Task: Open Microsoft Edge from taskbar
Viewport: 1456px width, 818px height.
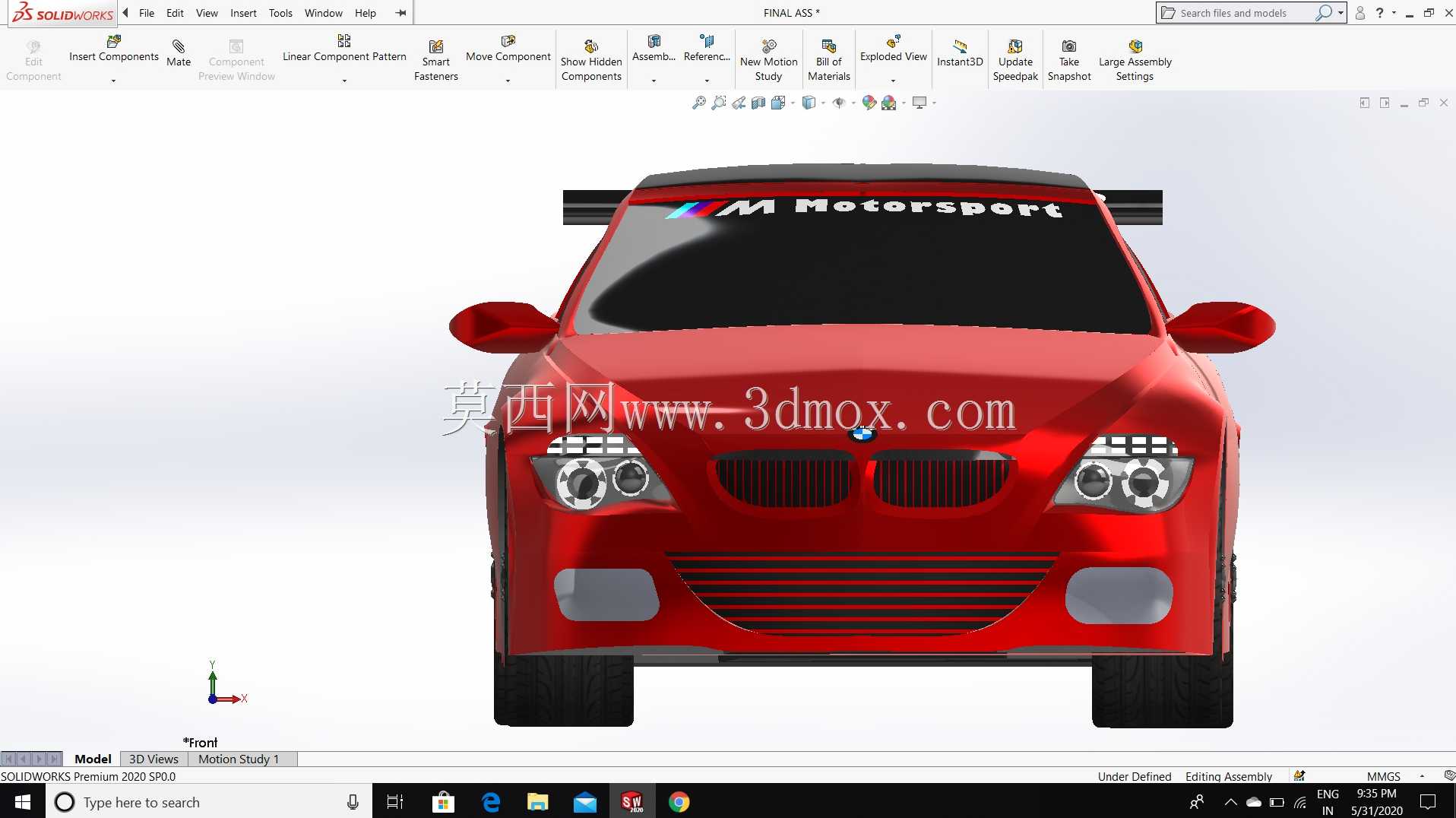Action: 491,802
